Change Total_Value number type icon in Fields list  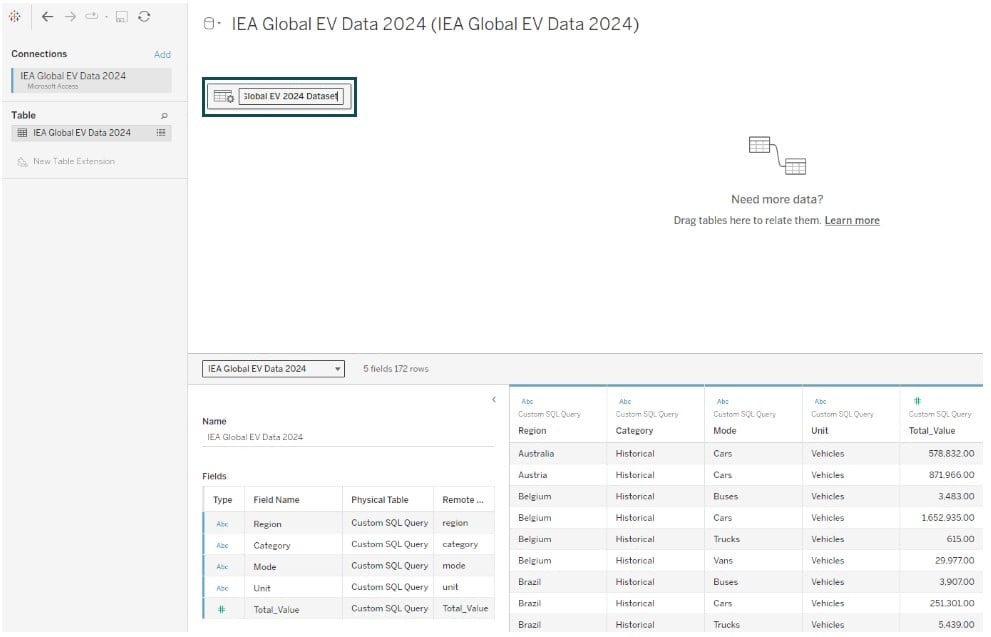tap(221, 610)
